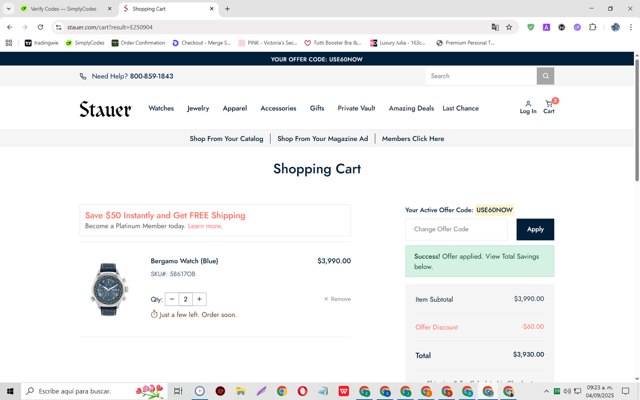The height and width of the screenshot is (400, 640).
Task: Click the page vertical scrollbar
Action: coord(636,120)
